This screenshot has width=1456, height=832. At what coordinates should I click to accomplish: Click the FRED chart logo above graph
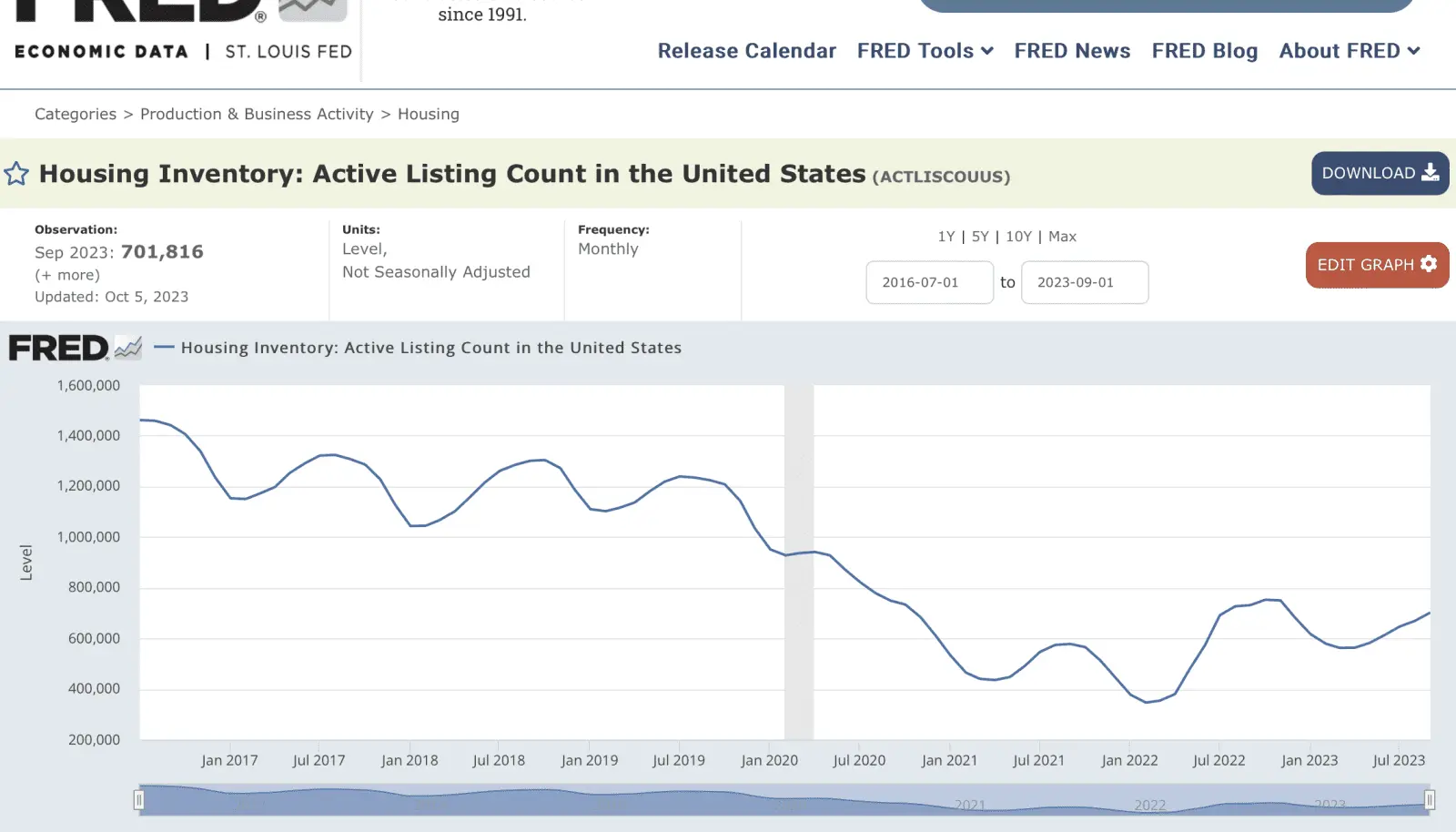(x=75, y=348)
